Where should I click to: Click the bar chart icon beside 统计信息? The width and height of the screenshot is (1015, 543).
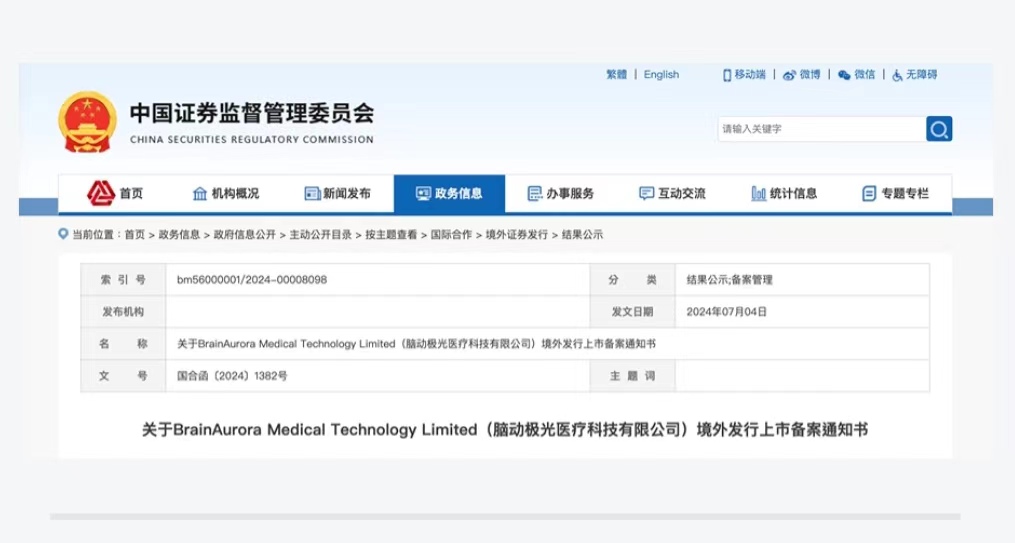759,194
